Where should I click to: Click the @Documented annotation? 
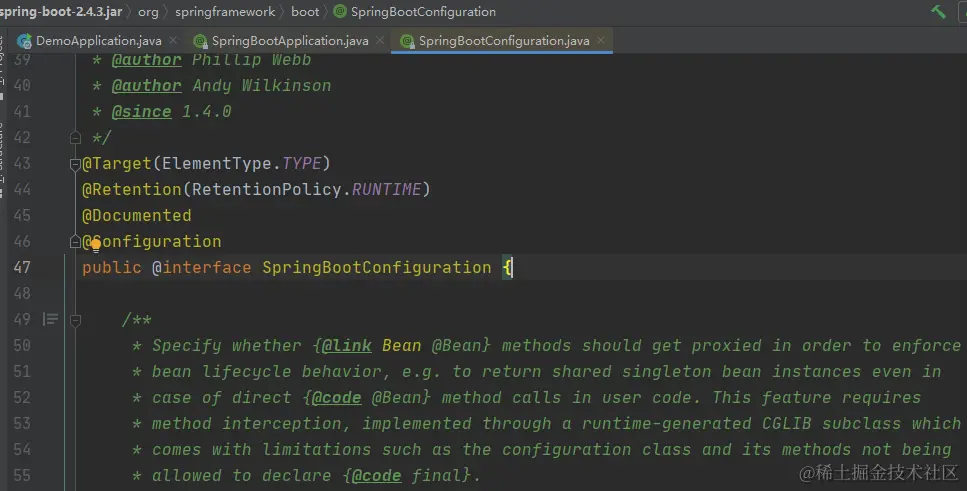coord(137,216)
